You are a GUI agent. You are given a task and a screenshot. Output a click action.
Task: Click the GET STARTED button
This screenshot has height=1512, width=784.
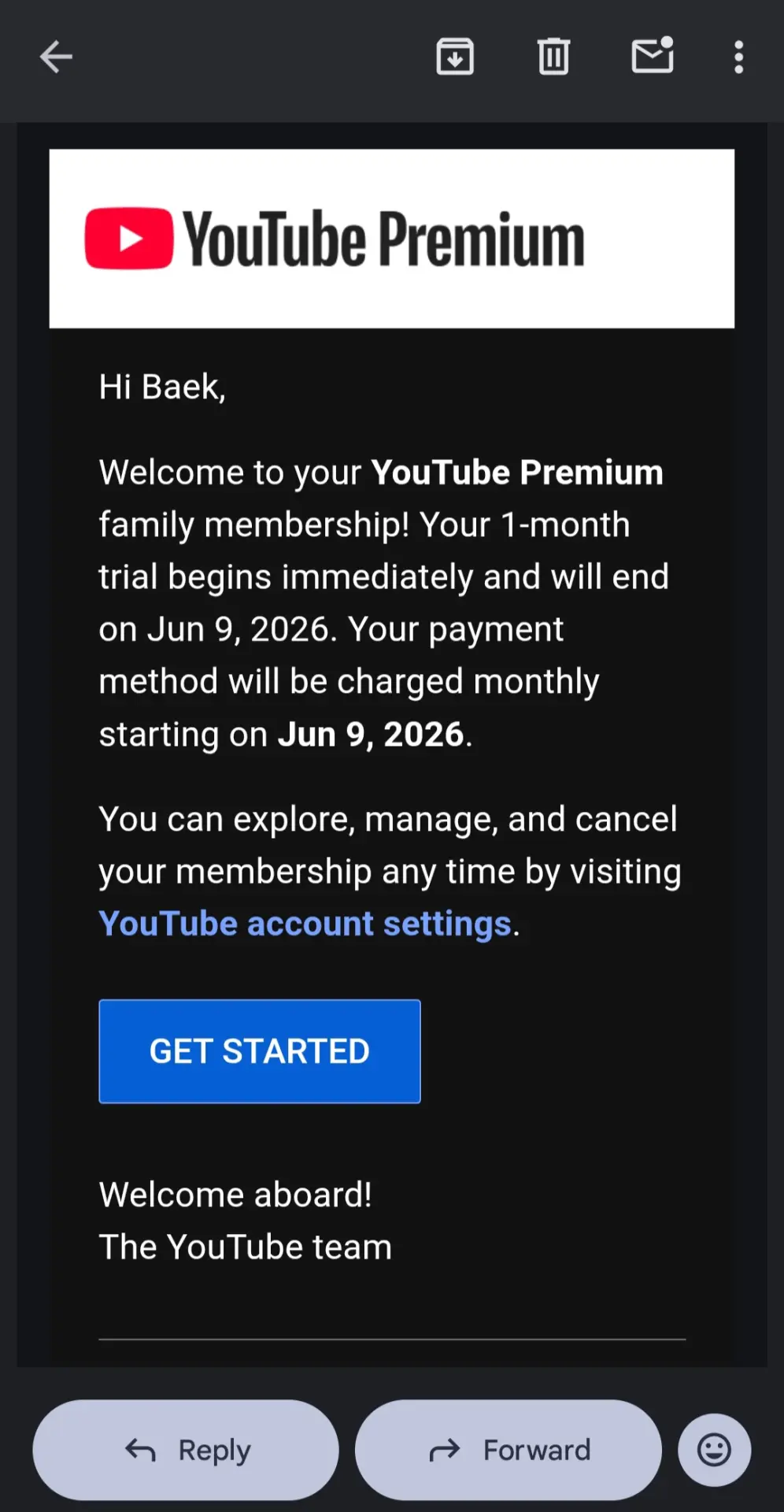click(x=260, y=1051)
